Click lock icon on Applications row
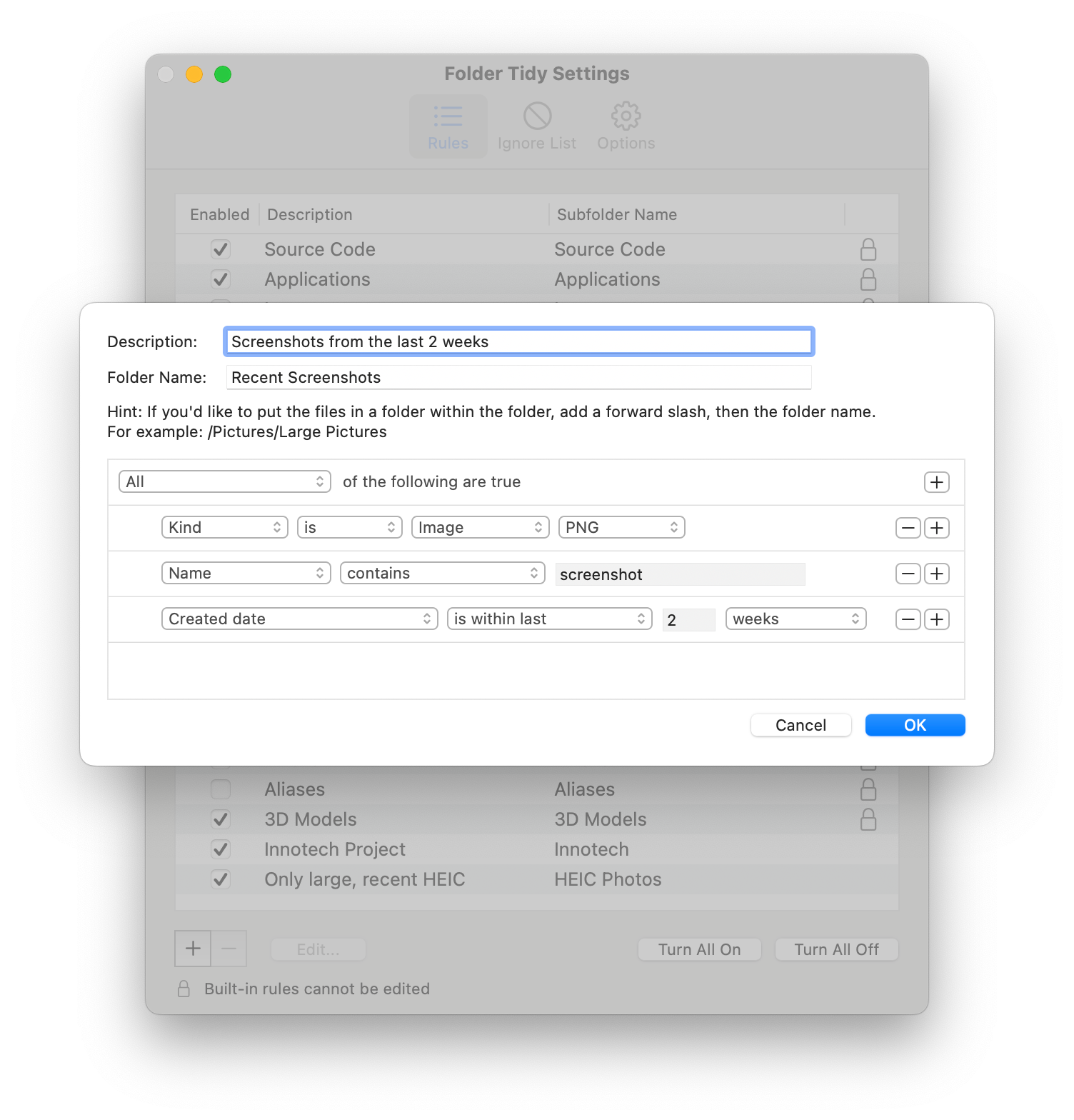 point(868,279)
